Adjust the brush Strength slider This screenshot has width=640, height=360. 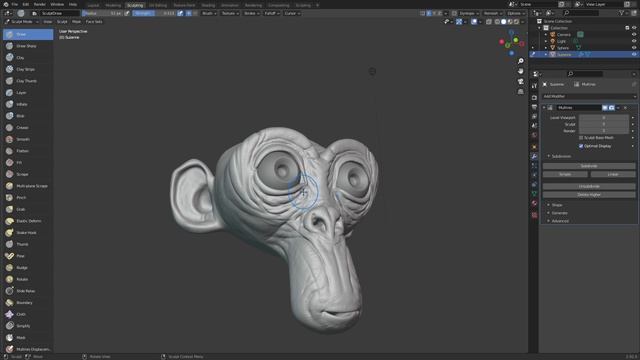(x=154, y=13)
